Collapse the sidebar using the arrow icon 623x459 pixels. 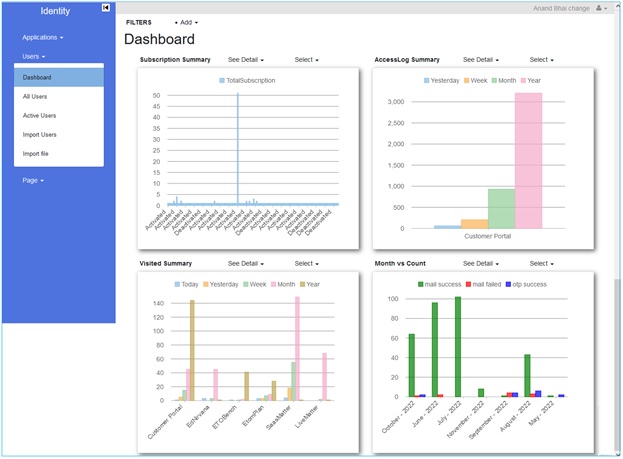click(x=106, y=8)
